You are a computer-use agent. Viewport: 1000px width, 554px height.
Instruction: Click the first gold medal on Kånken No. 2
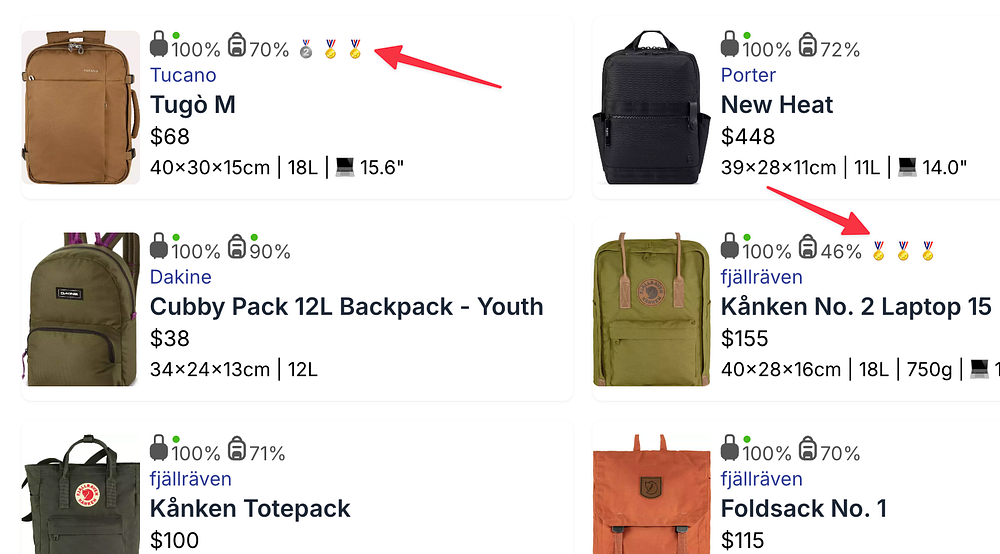(879, 250)
